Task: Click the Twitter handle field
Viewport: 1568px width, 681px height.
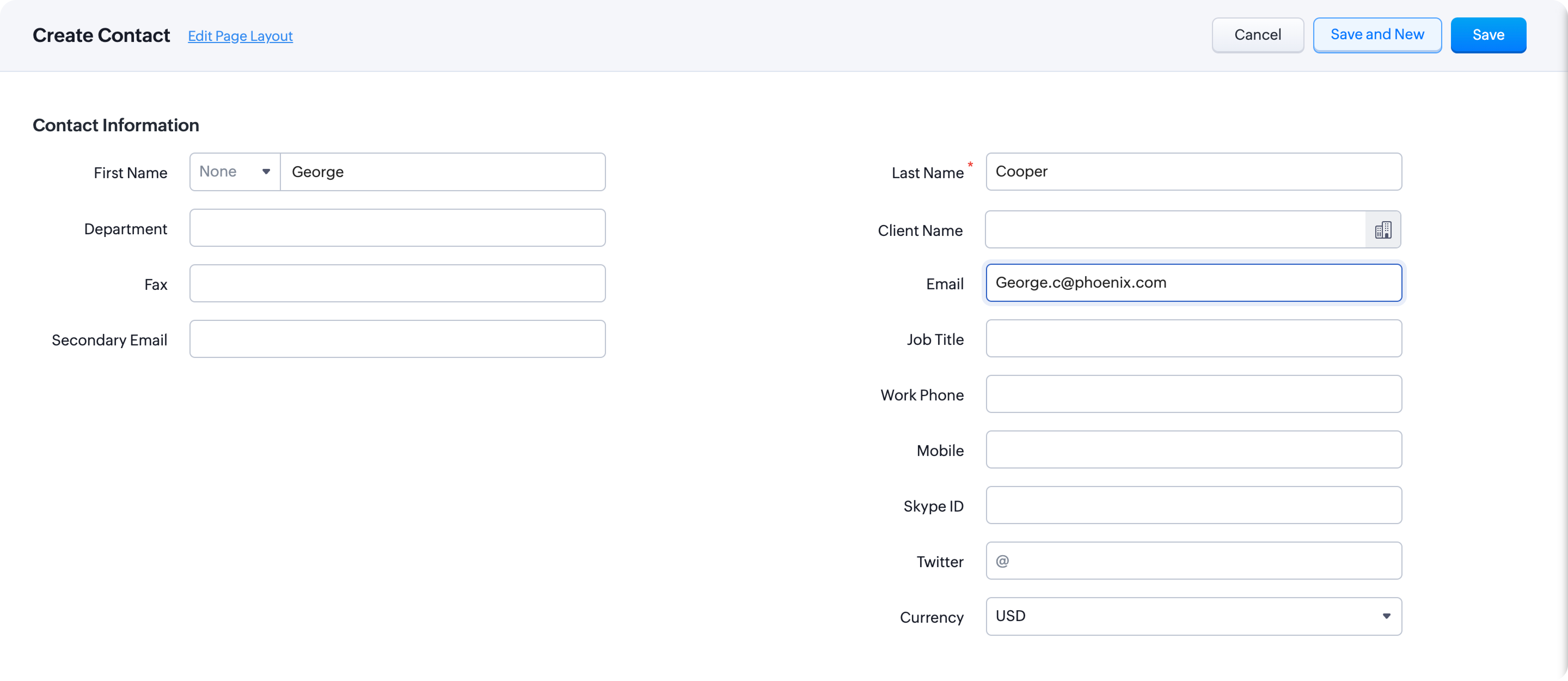Action: (1202, 560)
